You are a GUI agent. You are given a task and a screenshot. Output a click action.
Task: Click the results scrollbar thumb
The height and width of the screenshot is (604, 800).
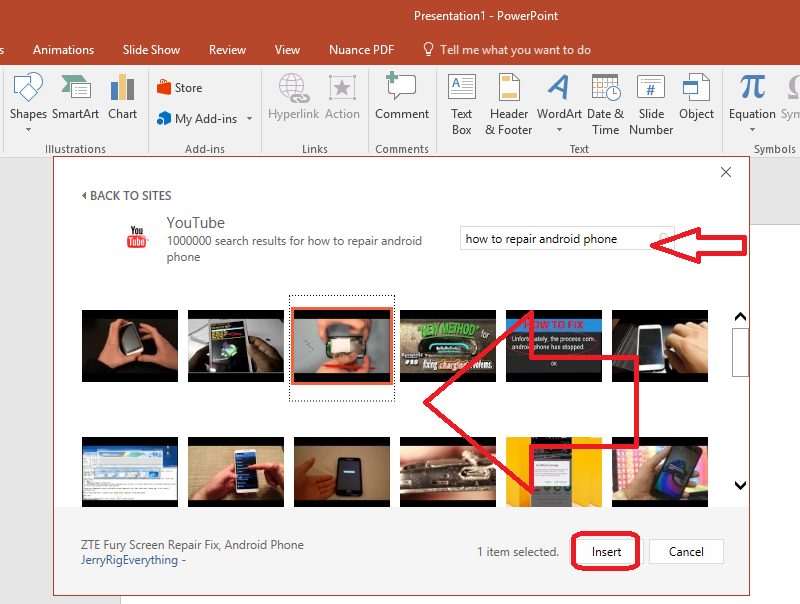(x=740, y=352)
